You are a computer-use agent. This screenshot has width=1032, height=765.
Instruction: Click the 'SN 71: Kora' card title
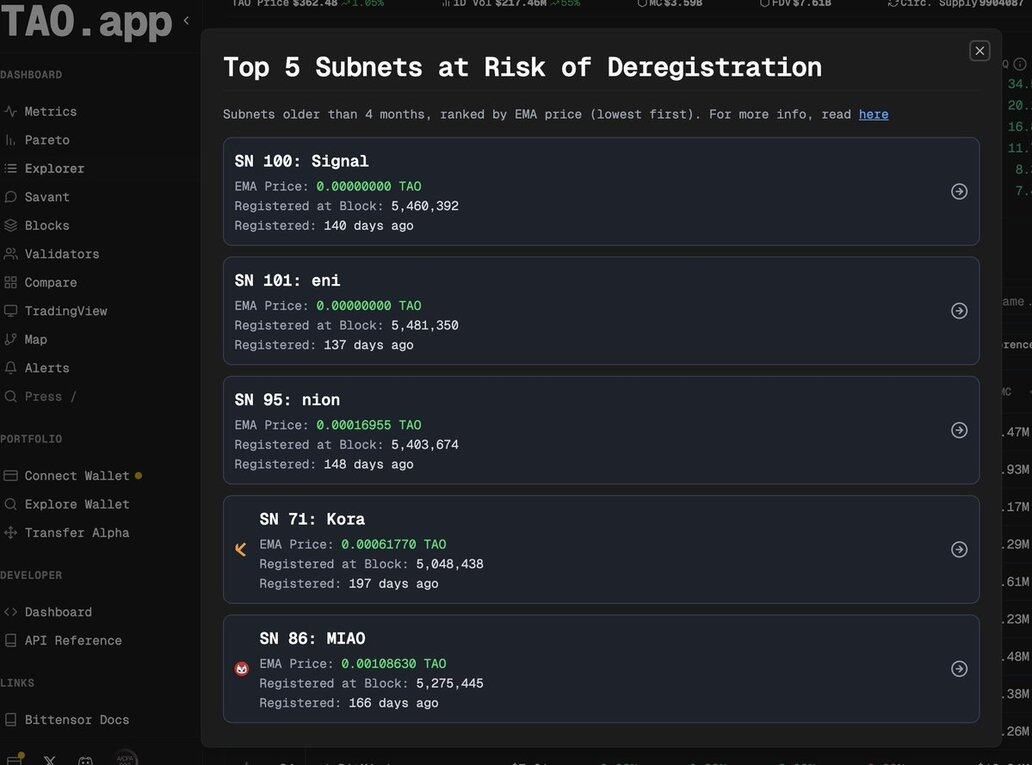point(313,519)
